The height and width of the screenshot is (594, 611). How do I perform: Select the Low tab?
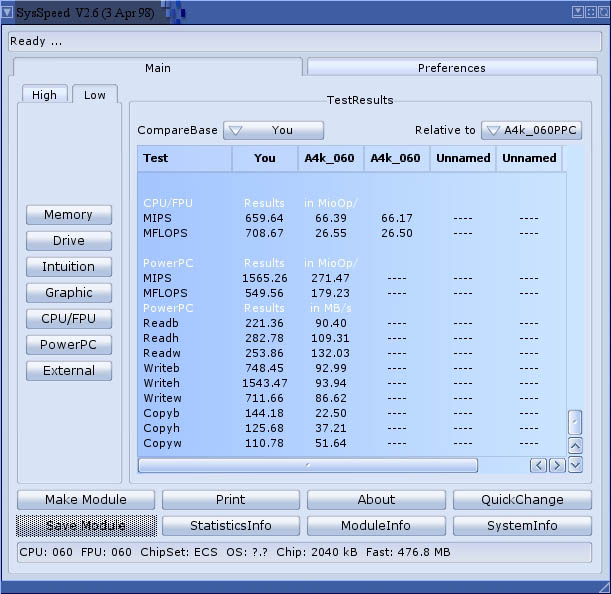pos(95,95)
